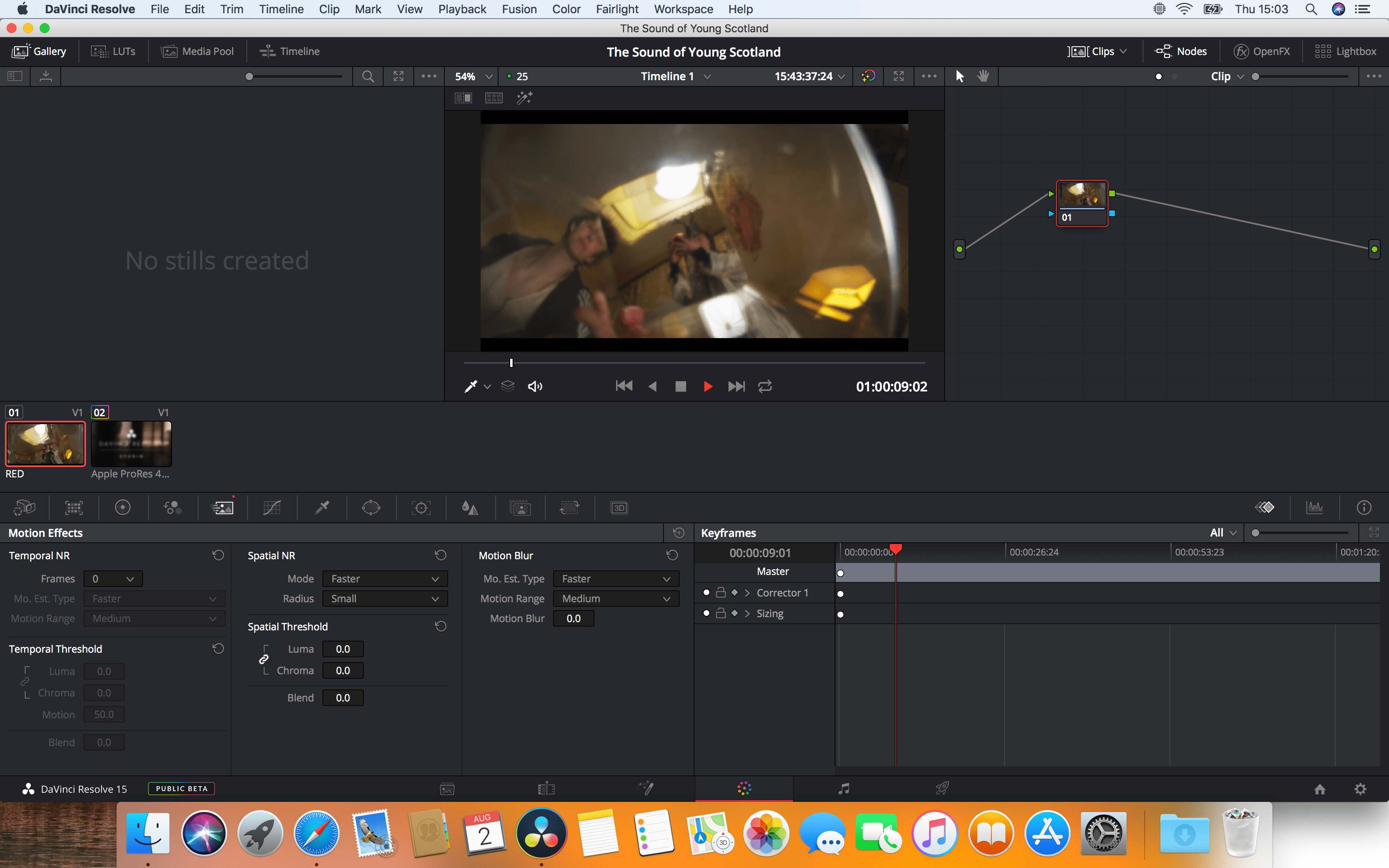Open the Fusion menu
The height and width of the screenshot is (868, 1389).
519,9
